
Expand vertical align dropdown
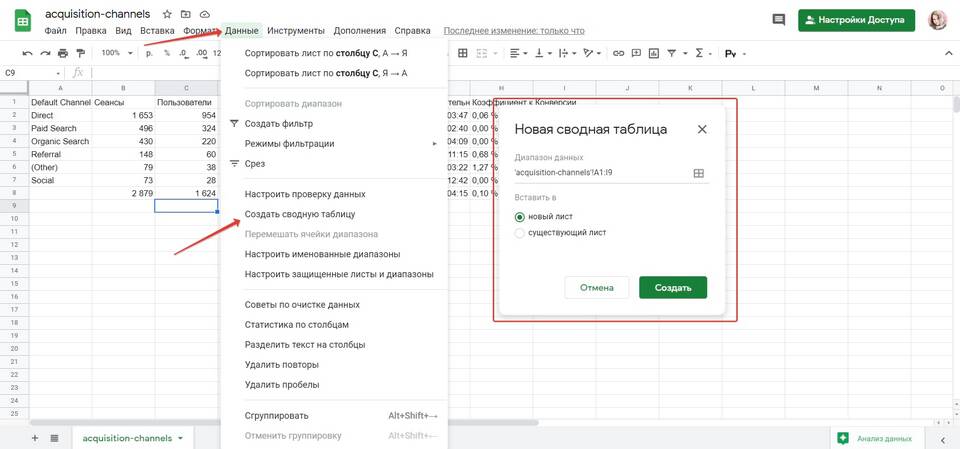coord(550,54)
